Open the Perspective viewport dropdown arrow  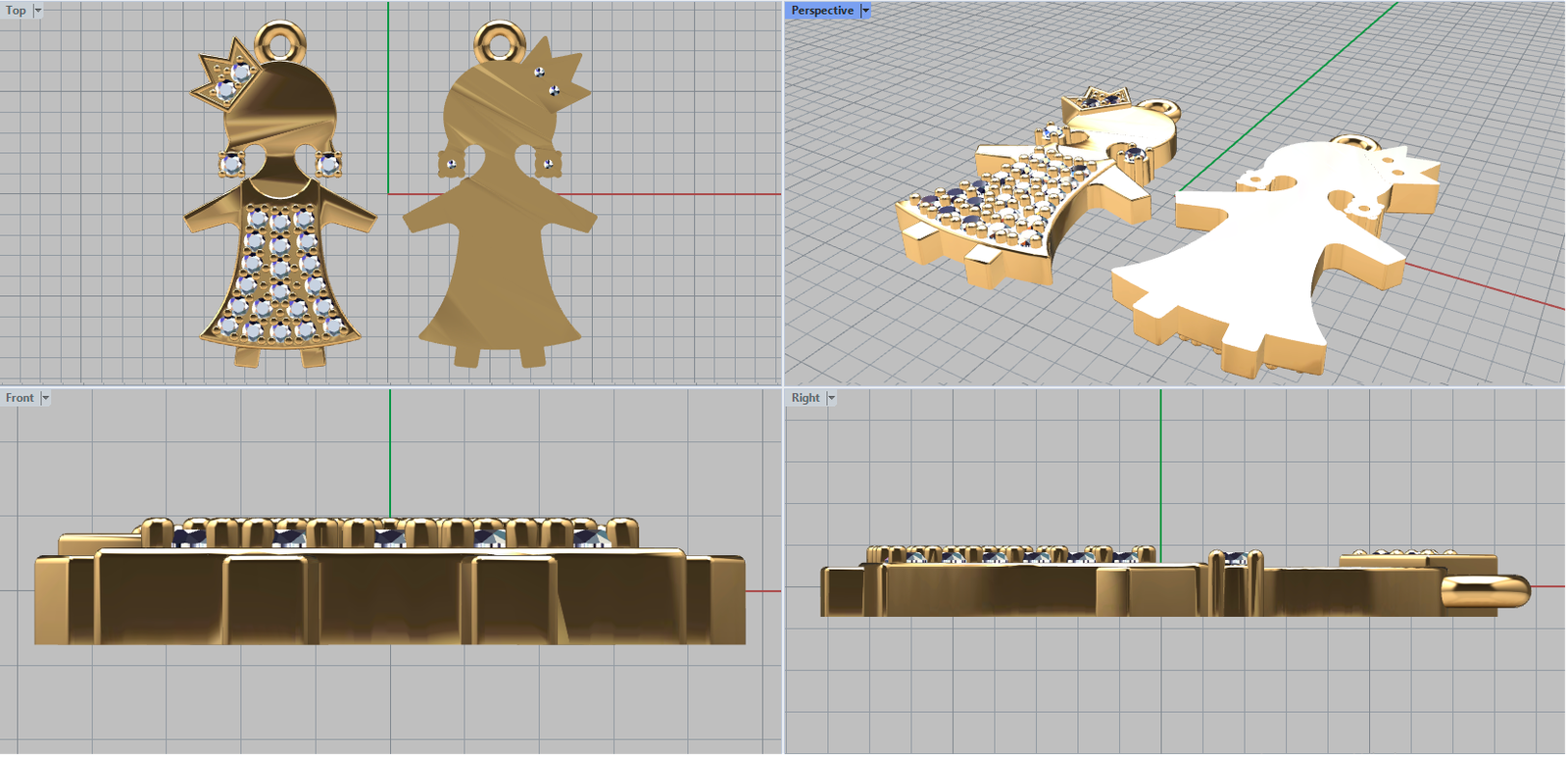click(865, 11)
